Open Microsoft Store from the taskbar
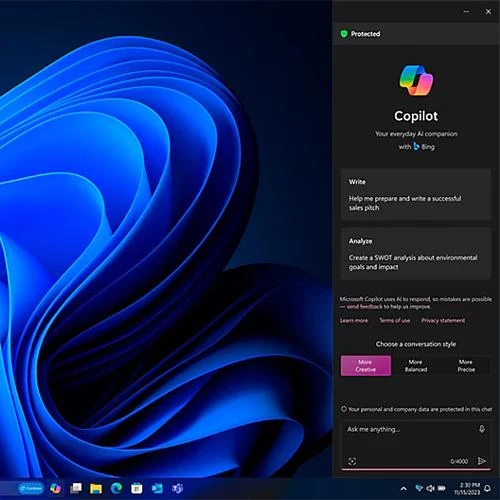This screenshot has height=500, width=500. pyautogui.click(x=137, y=489)
